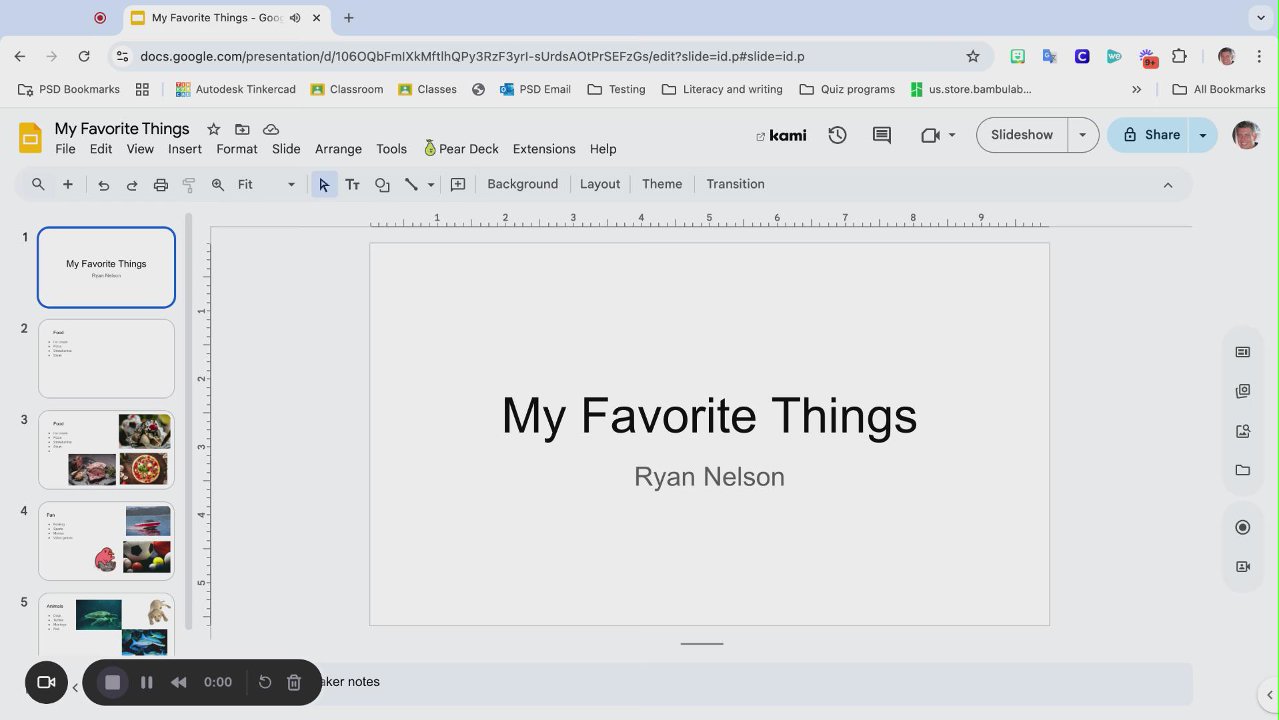Expand the line tool dropdown arrow
This screenshot has height=720, width=1279.
pyautogui.click(x=431, y=184)
